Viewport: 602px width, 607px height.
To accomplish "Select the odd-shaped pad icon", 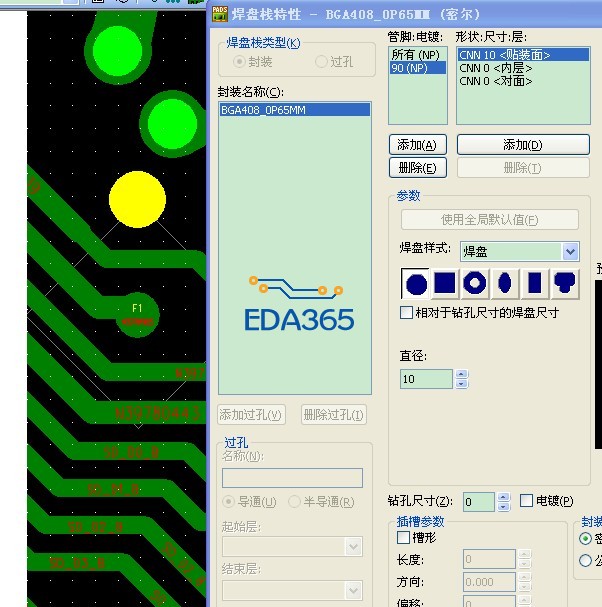I will 564,284.
